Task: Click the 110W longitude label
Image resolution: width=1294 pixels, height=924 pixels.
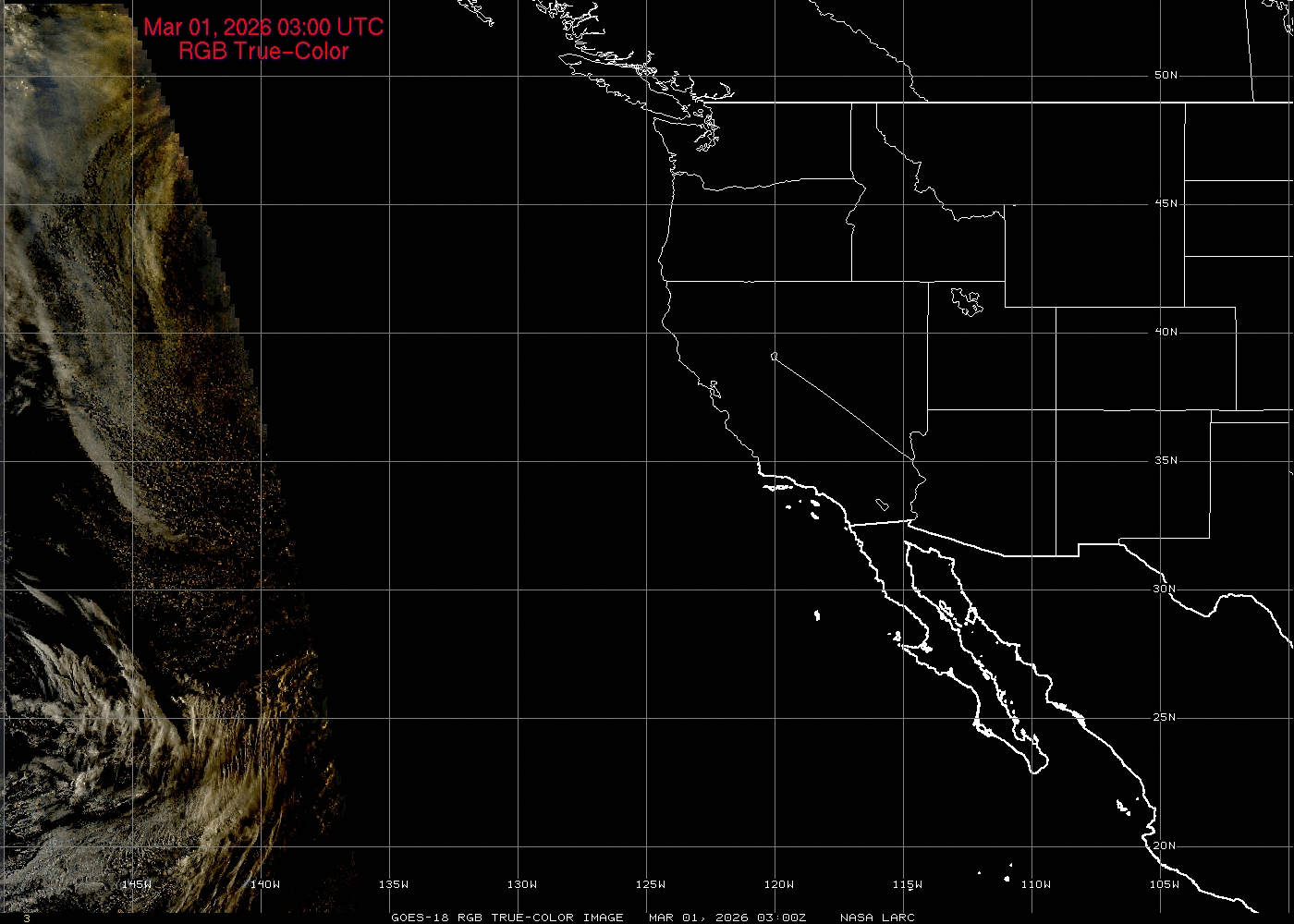Action: tap(1035, 884)
